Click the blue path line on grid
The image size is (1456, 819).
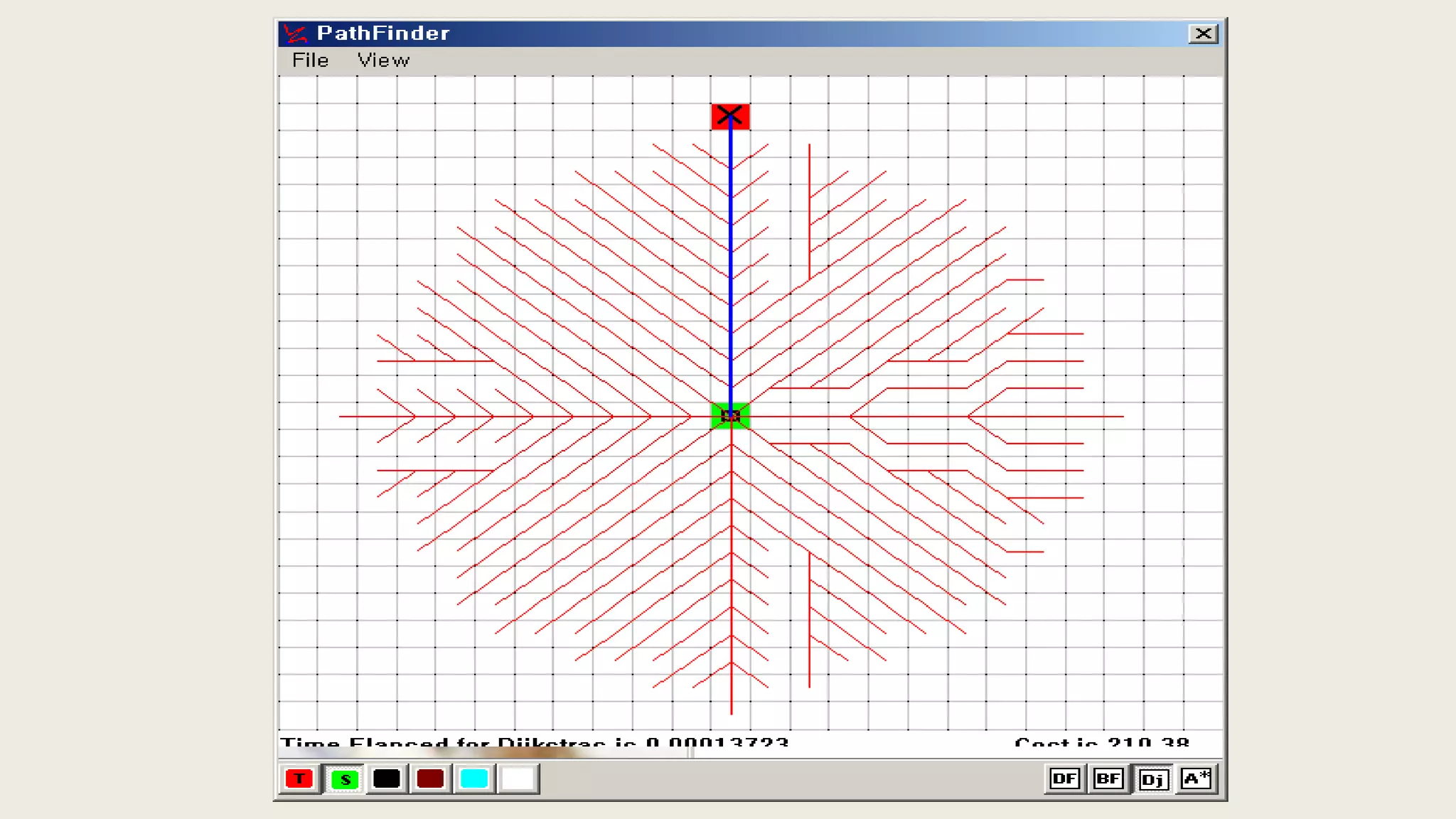(x=730, y=270)
